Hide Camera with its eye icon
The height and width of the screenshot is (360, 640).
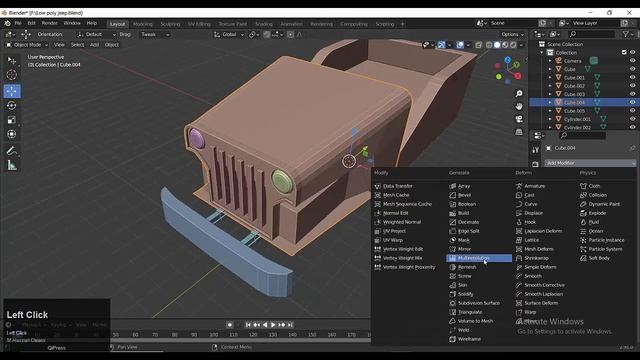[632, 61]
